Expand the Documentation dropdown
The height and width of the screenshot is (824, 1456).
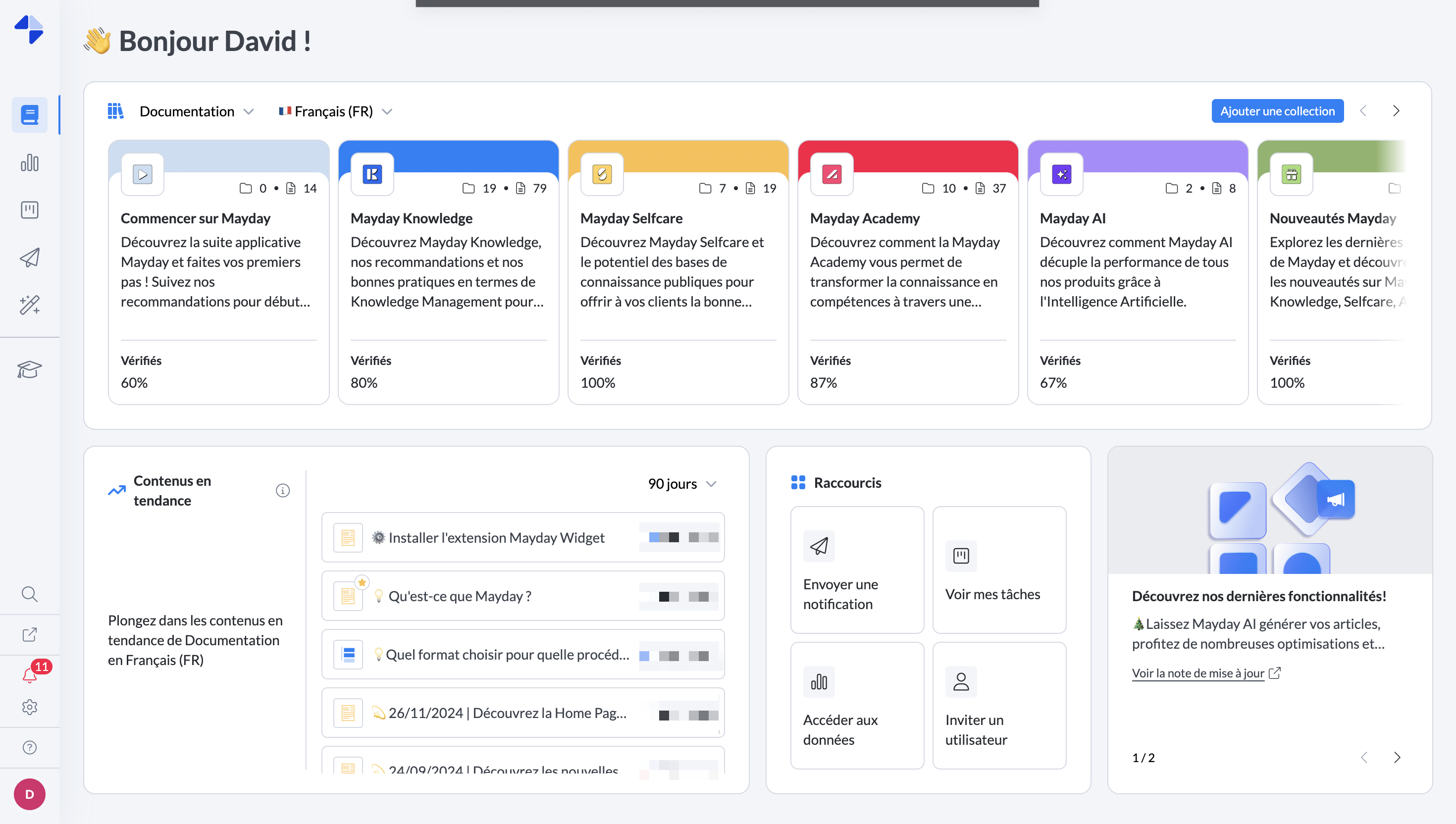(196, 111)
